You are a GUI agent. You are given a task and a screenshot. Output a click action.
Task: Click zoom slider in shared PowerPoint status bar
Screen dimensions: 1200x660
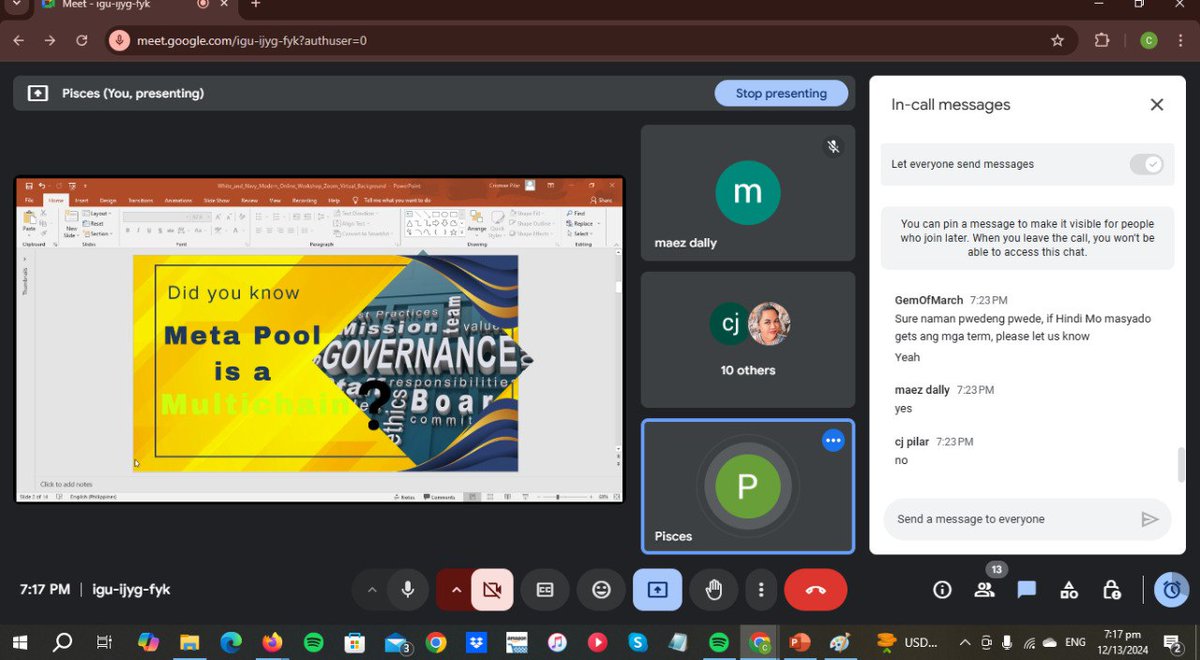coord(557,497)
